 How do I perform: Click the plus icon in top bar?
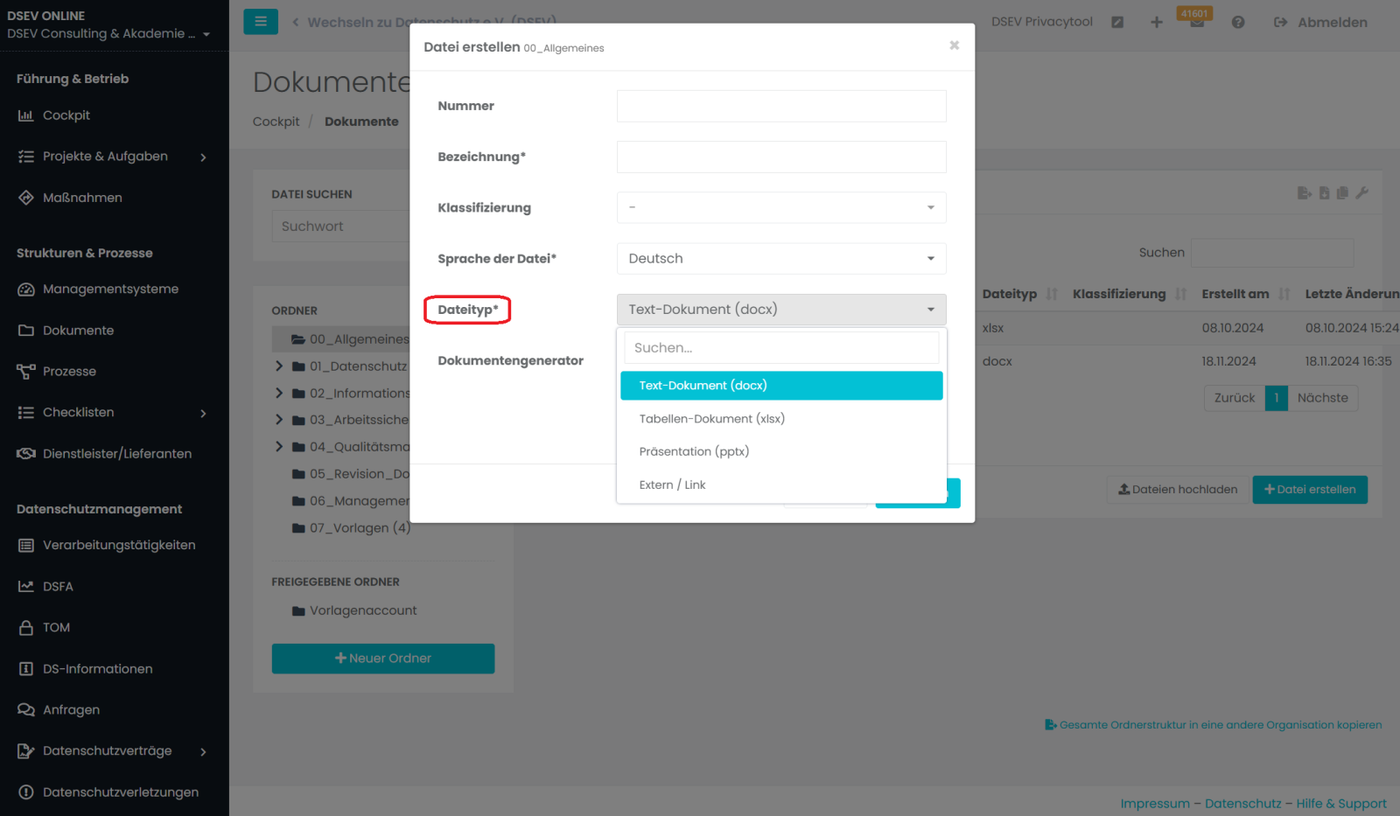tap(1156, 22)
